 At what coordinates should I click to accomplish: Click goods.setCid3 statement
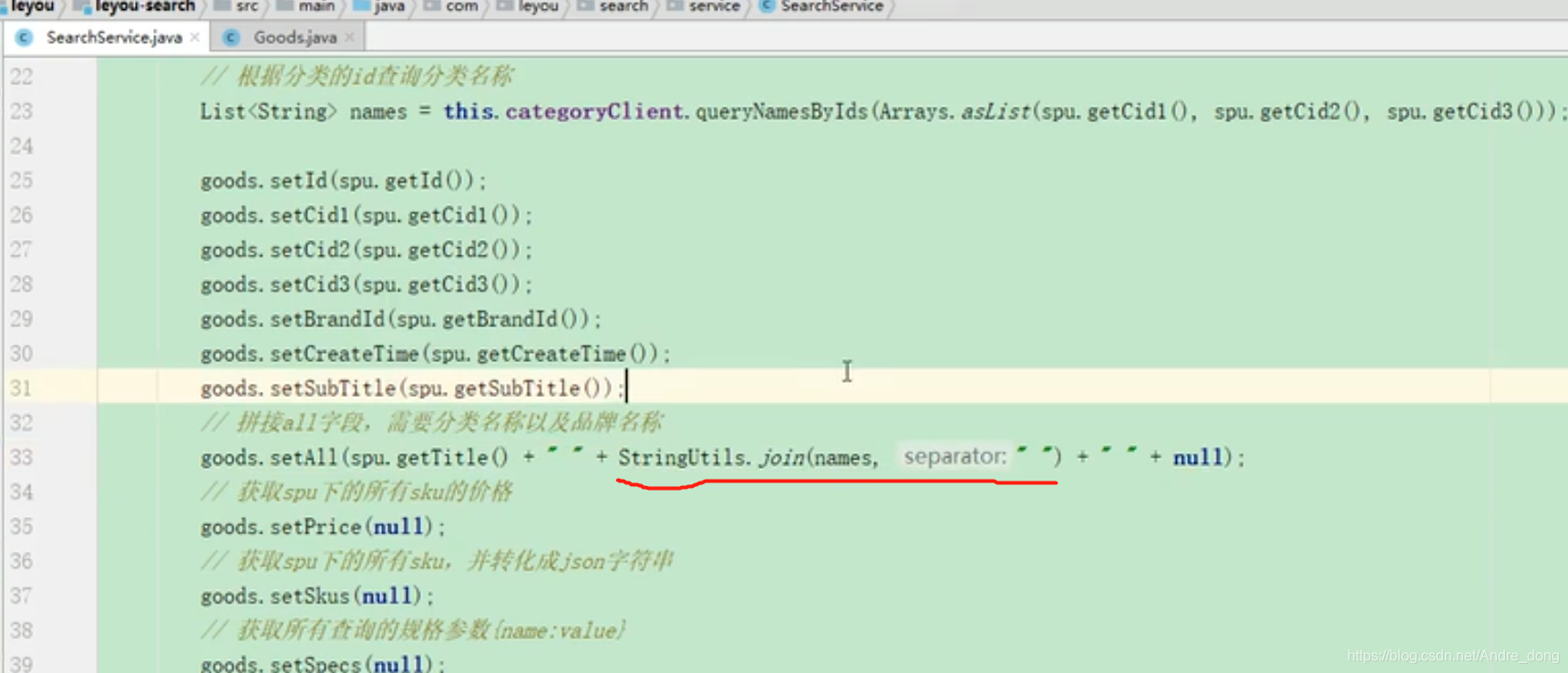tap(366, 285)
